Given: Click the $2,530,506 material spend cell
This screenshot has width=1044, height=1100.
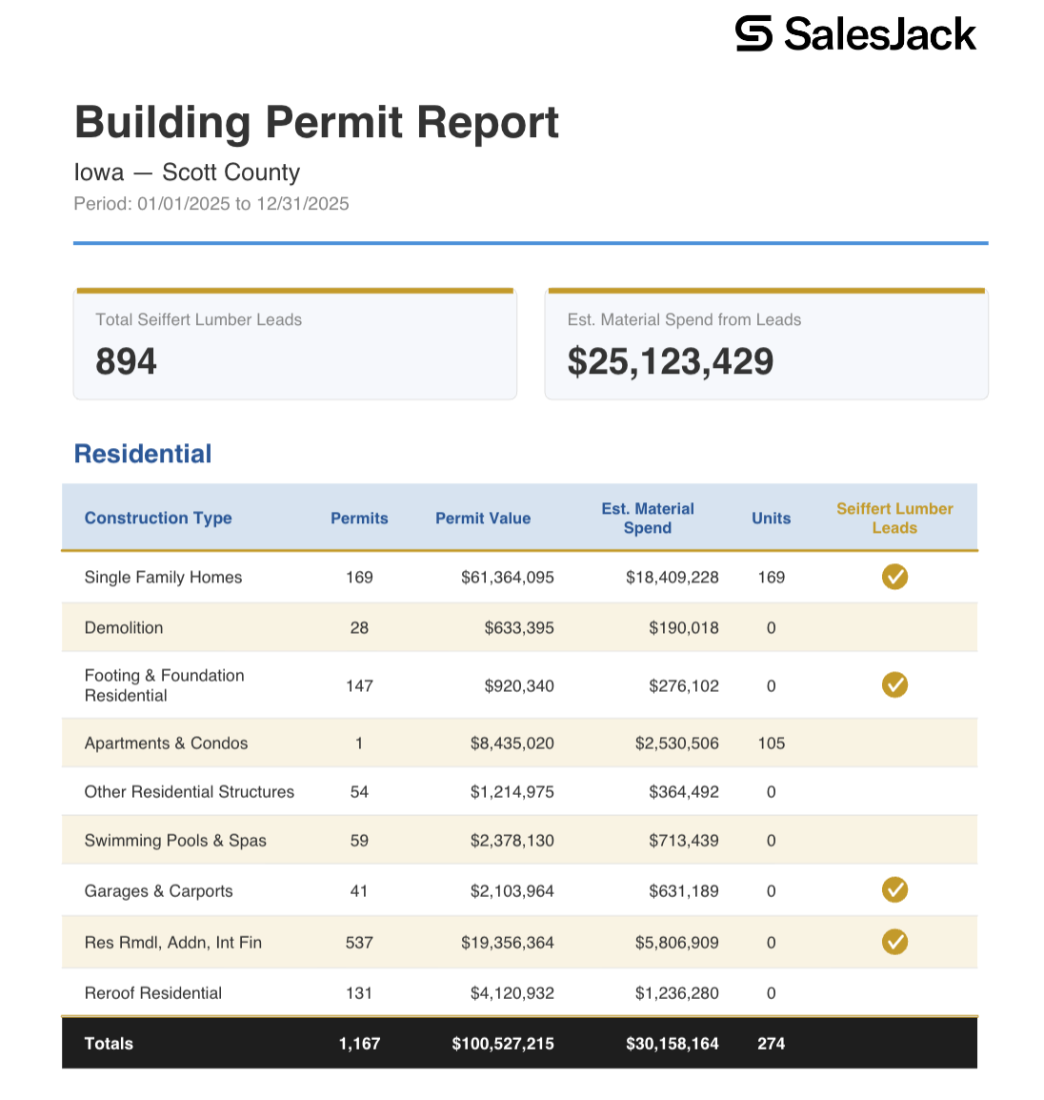Looking at the screenshot, I should pyautogui.click(x=677, y=743).
